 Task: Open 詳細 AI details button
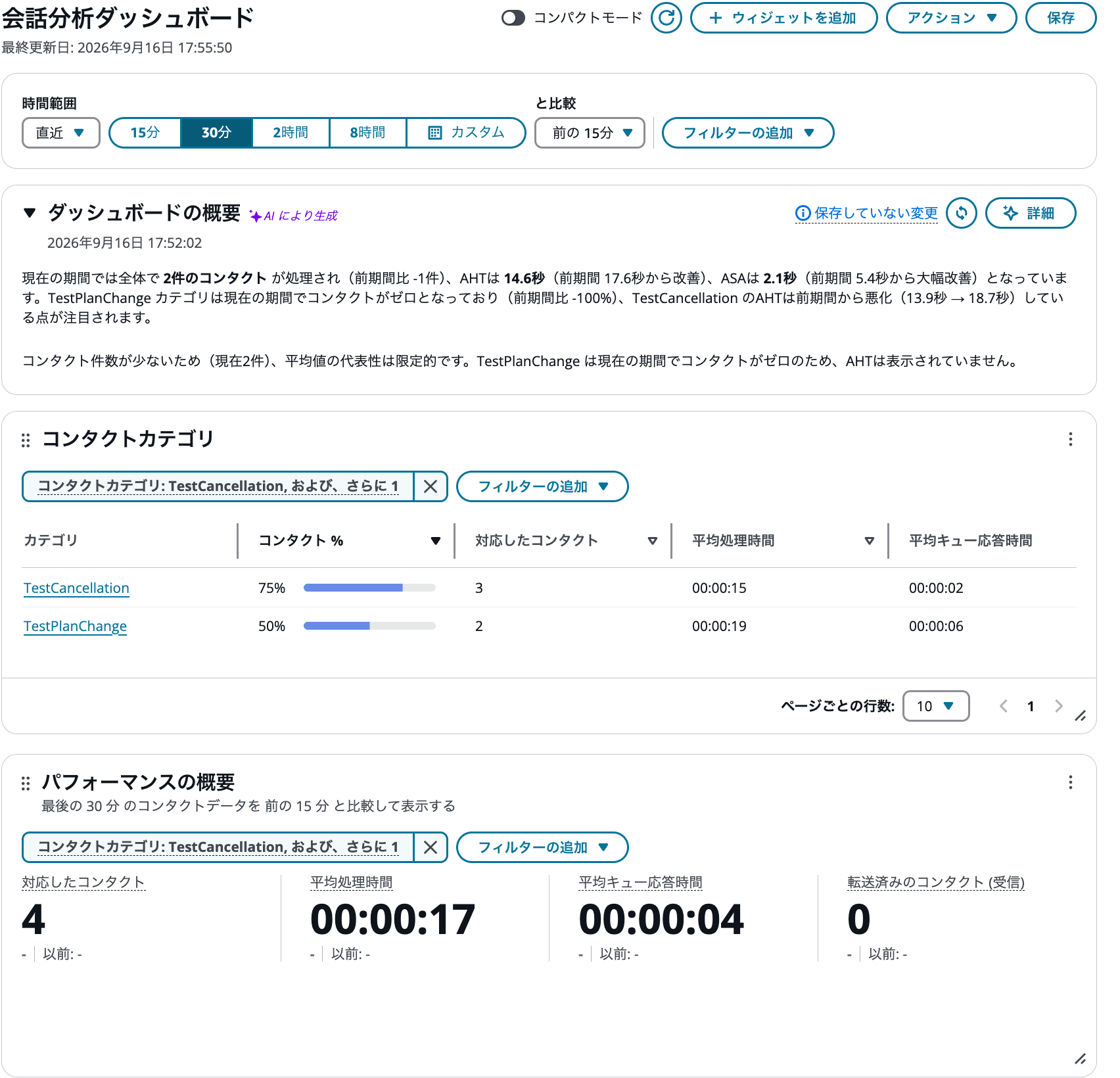[x=1031, y=213]
